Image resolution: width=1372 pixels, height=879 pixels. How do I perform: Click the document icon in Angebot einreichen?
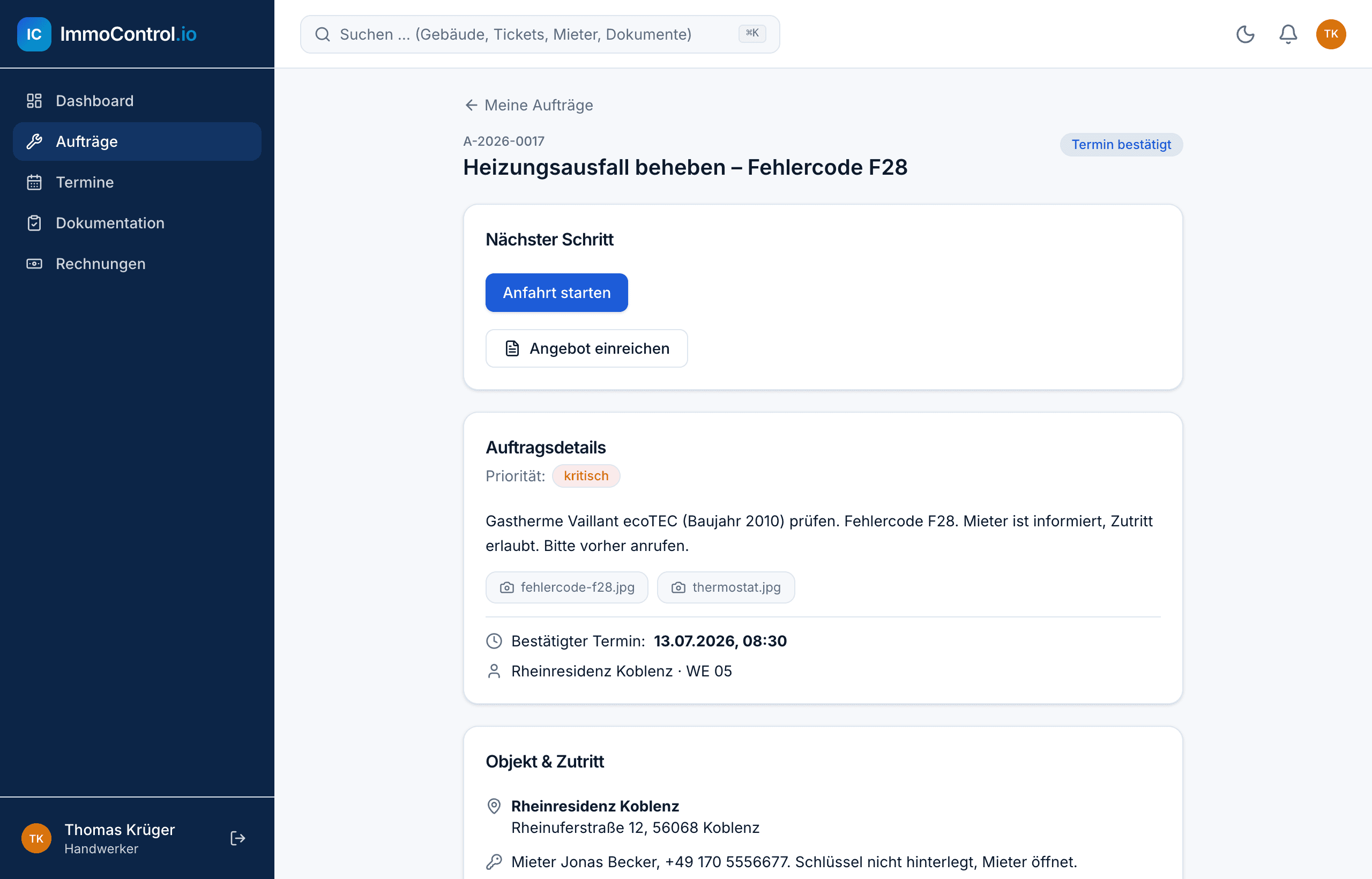(x=512, y=349)
